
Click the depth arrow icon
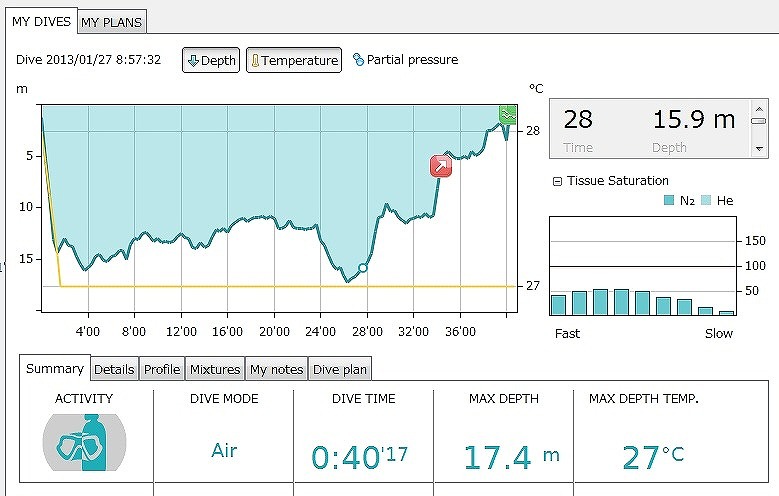(192, 61)
